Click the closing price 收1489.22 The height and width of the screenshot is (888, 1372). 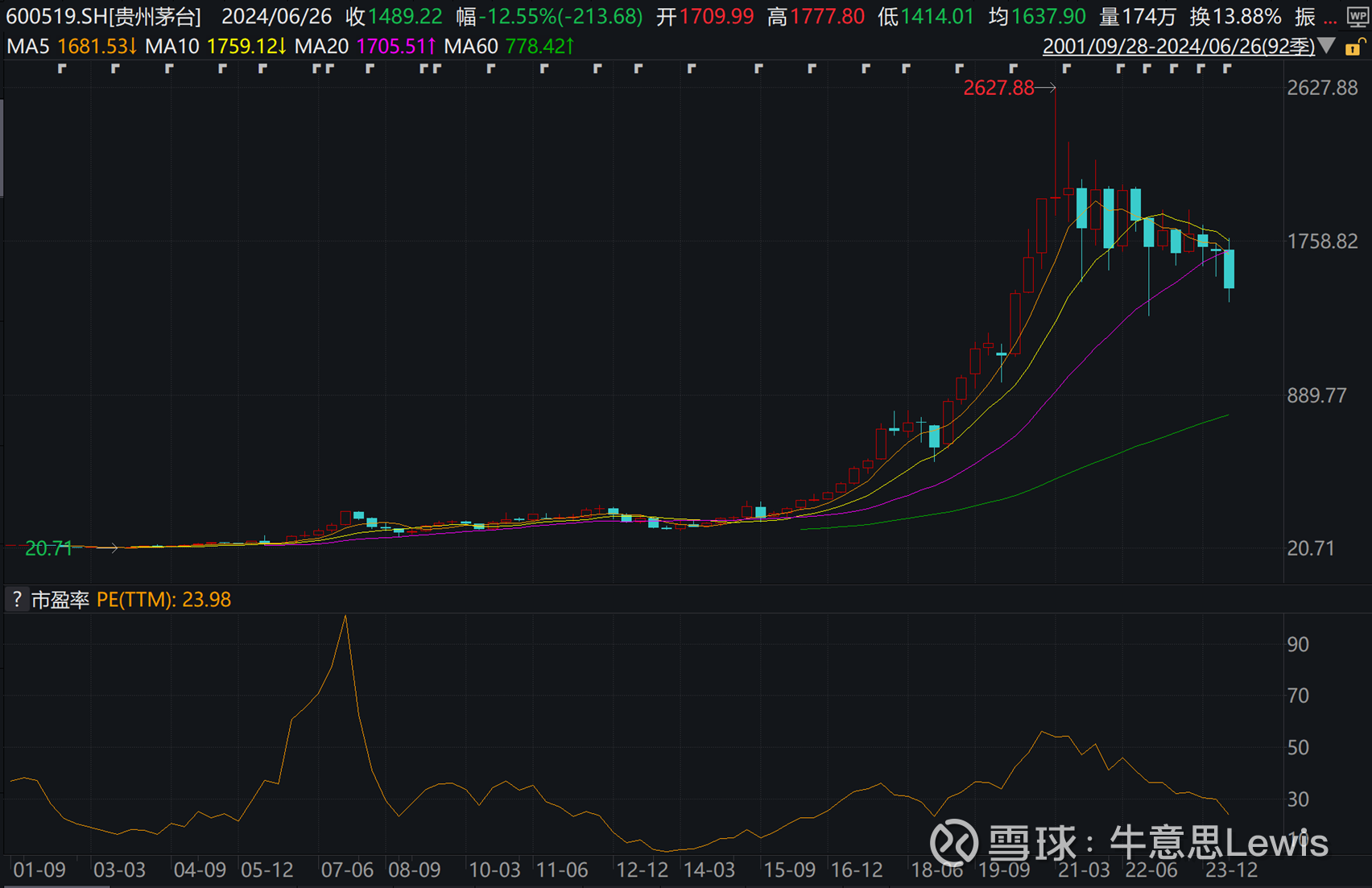coord(395,17)
